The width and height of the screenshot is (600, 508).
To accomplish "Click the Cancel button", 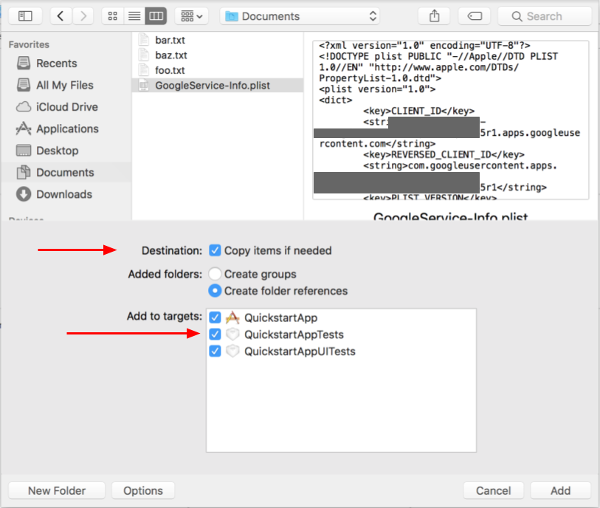I will click(x=493, y=490).
